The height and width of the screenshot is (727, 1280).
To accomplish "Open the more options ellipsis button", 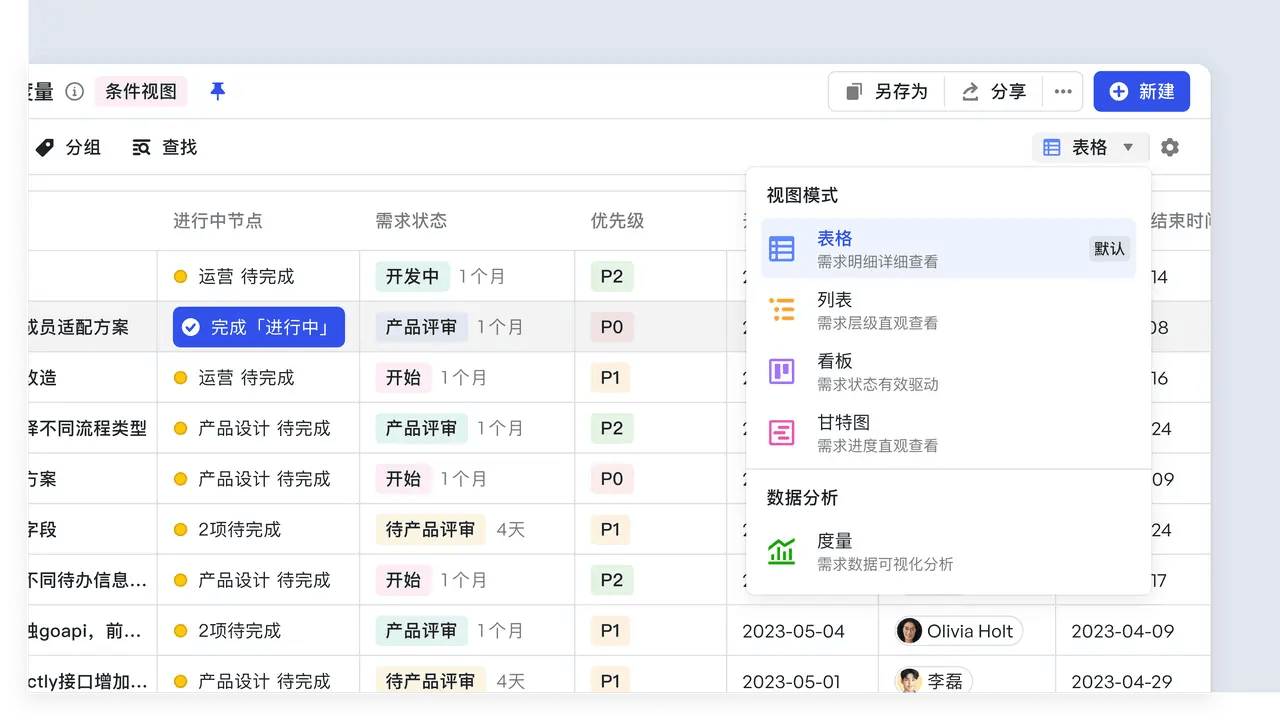I will (1063, 91).
